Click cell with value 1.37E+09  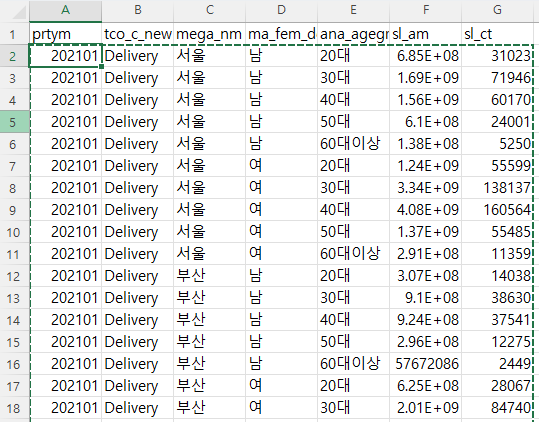point(426,232)
